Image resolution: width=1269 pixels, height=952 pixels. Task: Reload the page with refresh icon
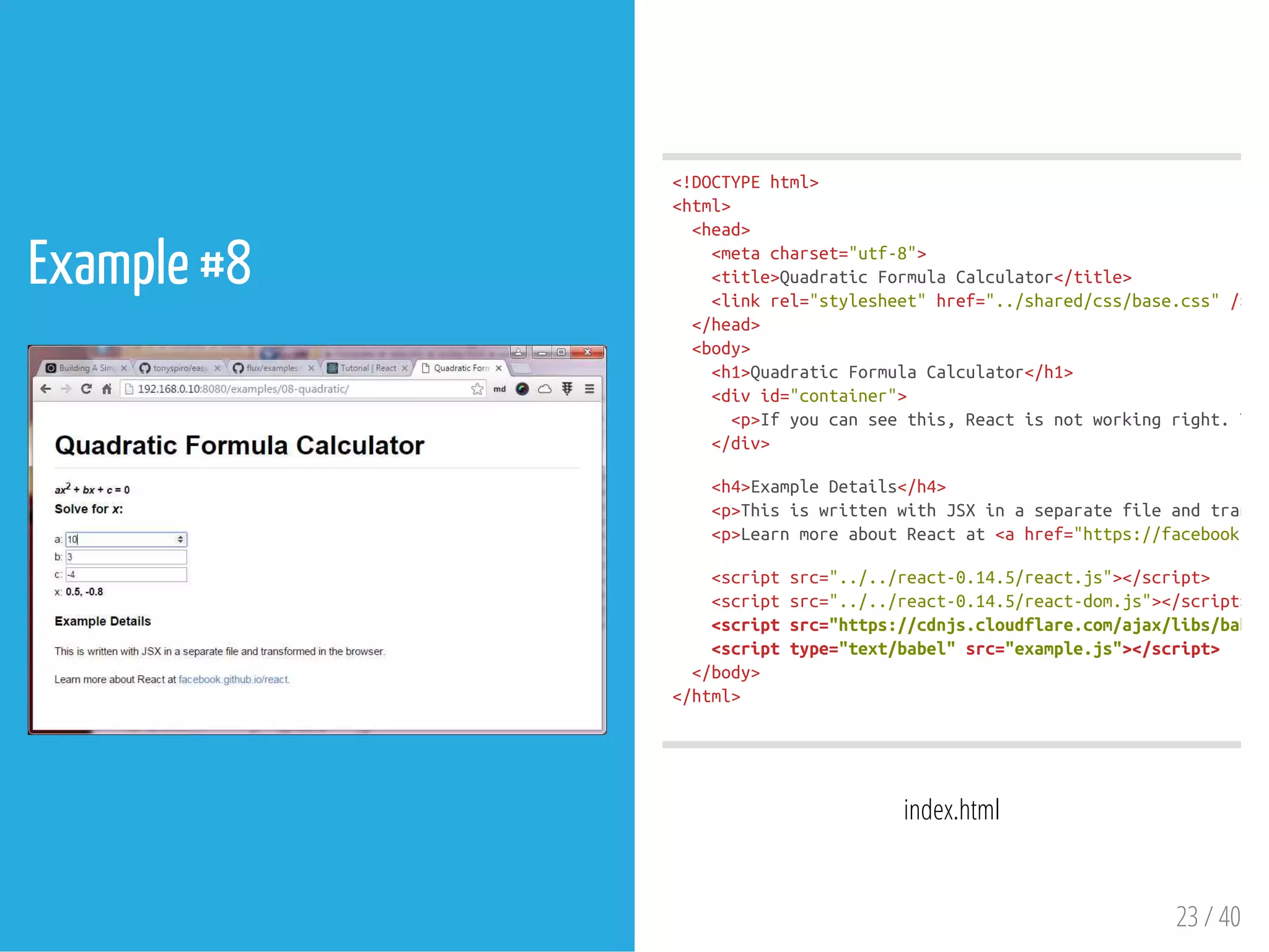[87, 389]
